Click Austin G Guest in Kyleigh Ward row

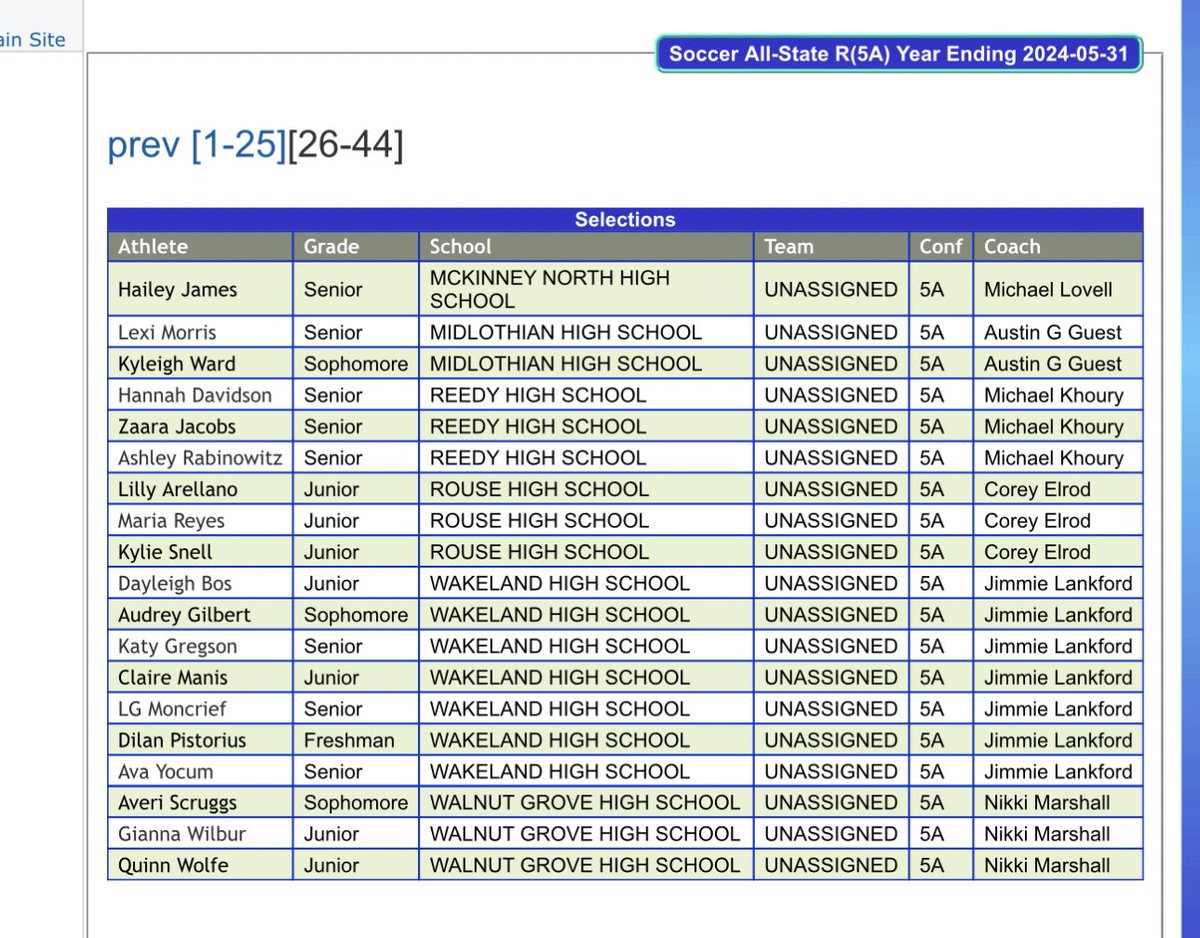tap(1053, 364)
